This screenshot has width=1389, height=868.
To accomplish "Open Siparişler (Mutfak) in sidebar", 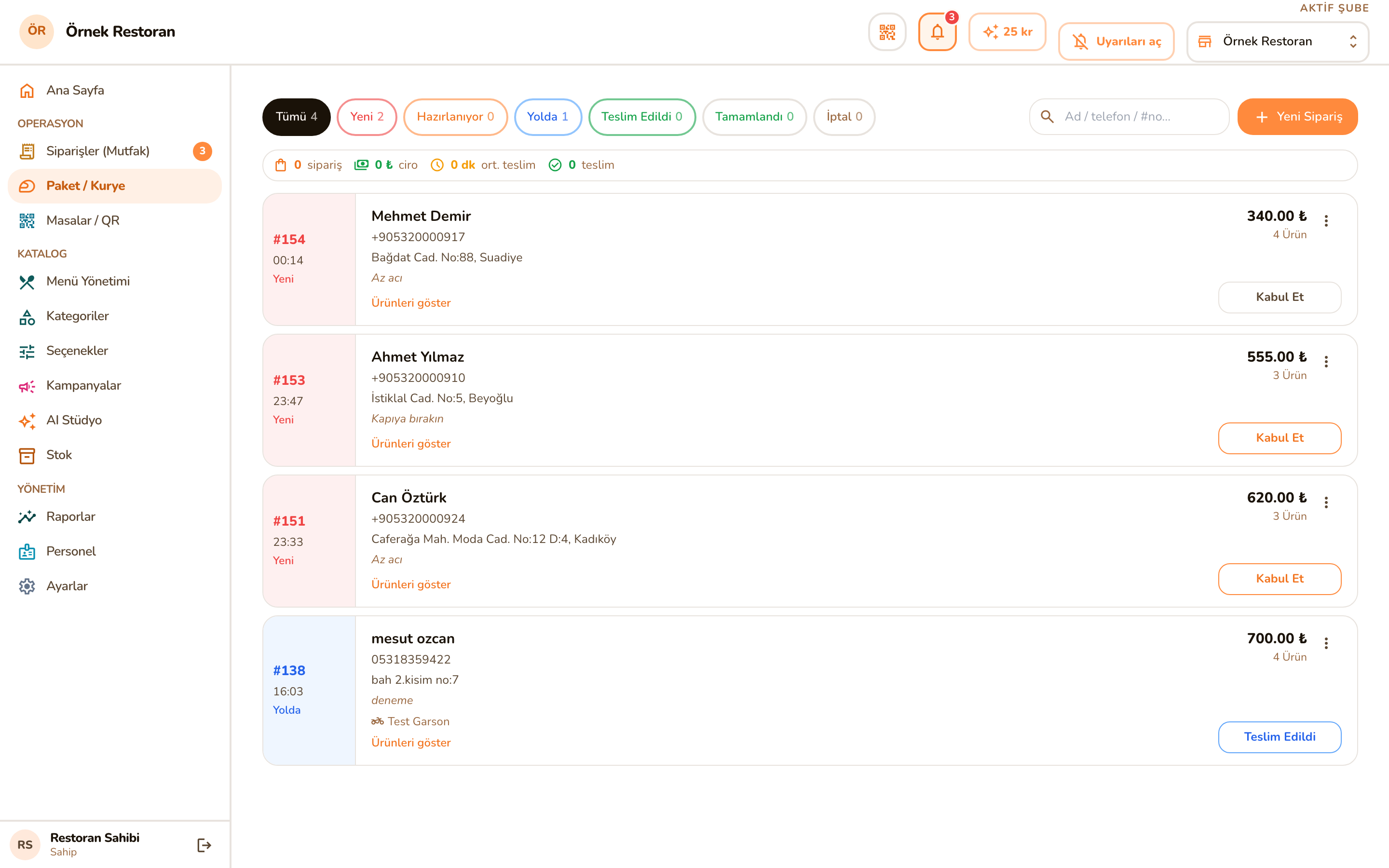I will [115, 151].
